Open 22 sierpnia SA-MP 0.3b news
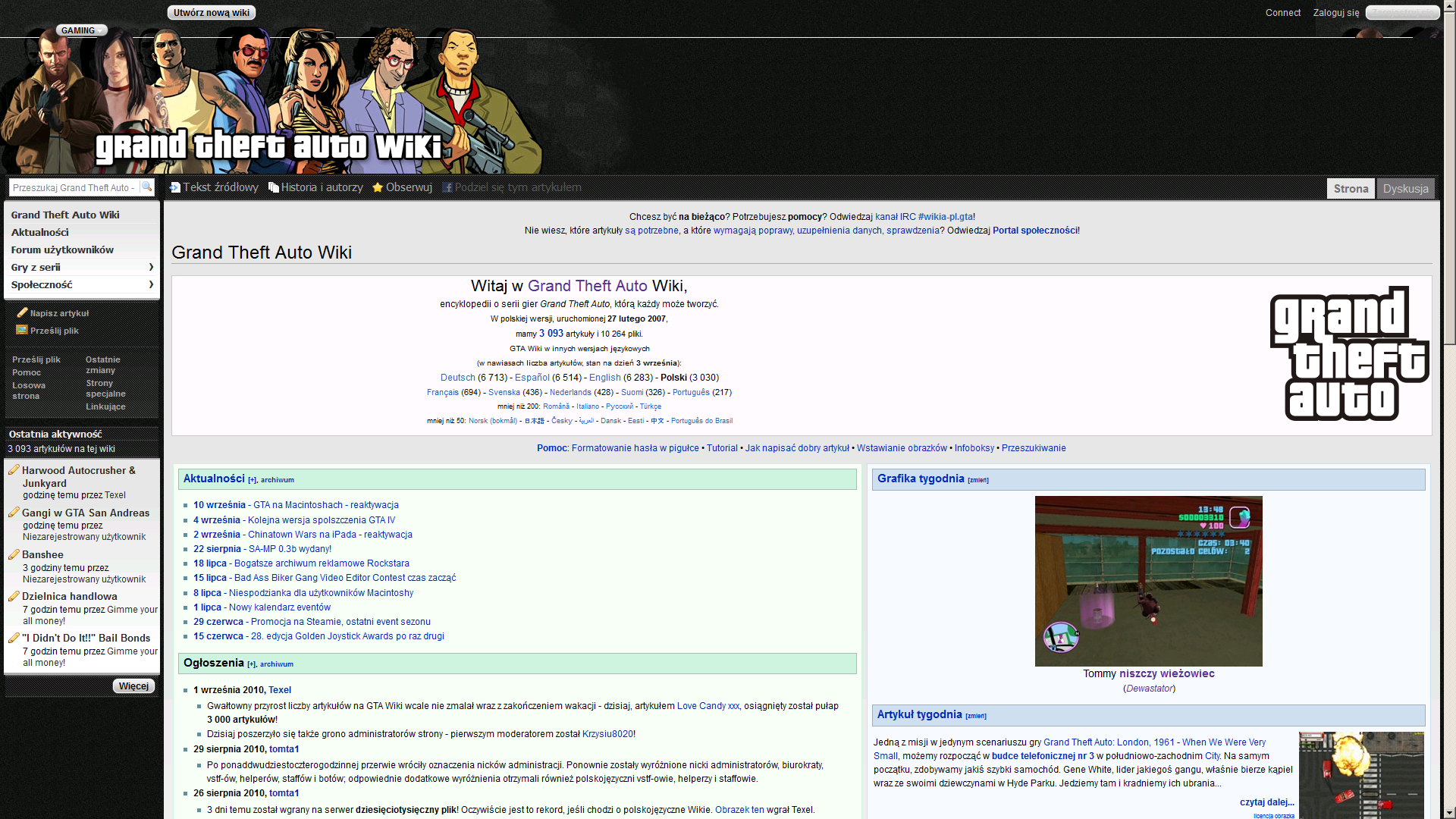This screenshot has width=1456, height=819. (x=262, y=549)
